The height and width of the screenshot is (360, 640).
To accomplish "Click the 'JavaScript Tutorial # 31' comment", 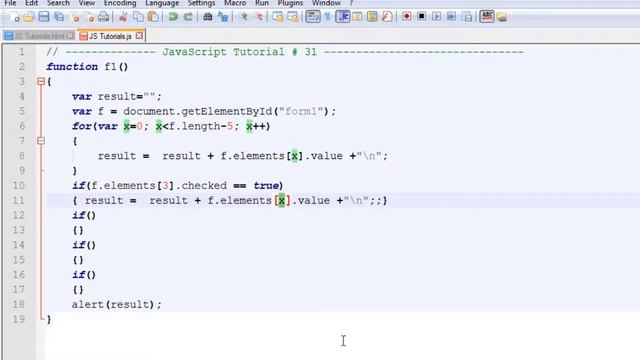I will pyautogui.click(x=240, y=52).
